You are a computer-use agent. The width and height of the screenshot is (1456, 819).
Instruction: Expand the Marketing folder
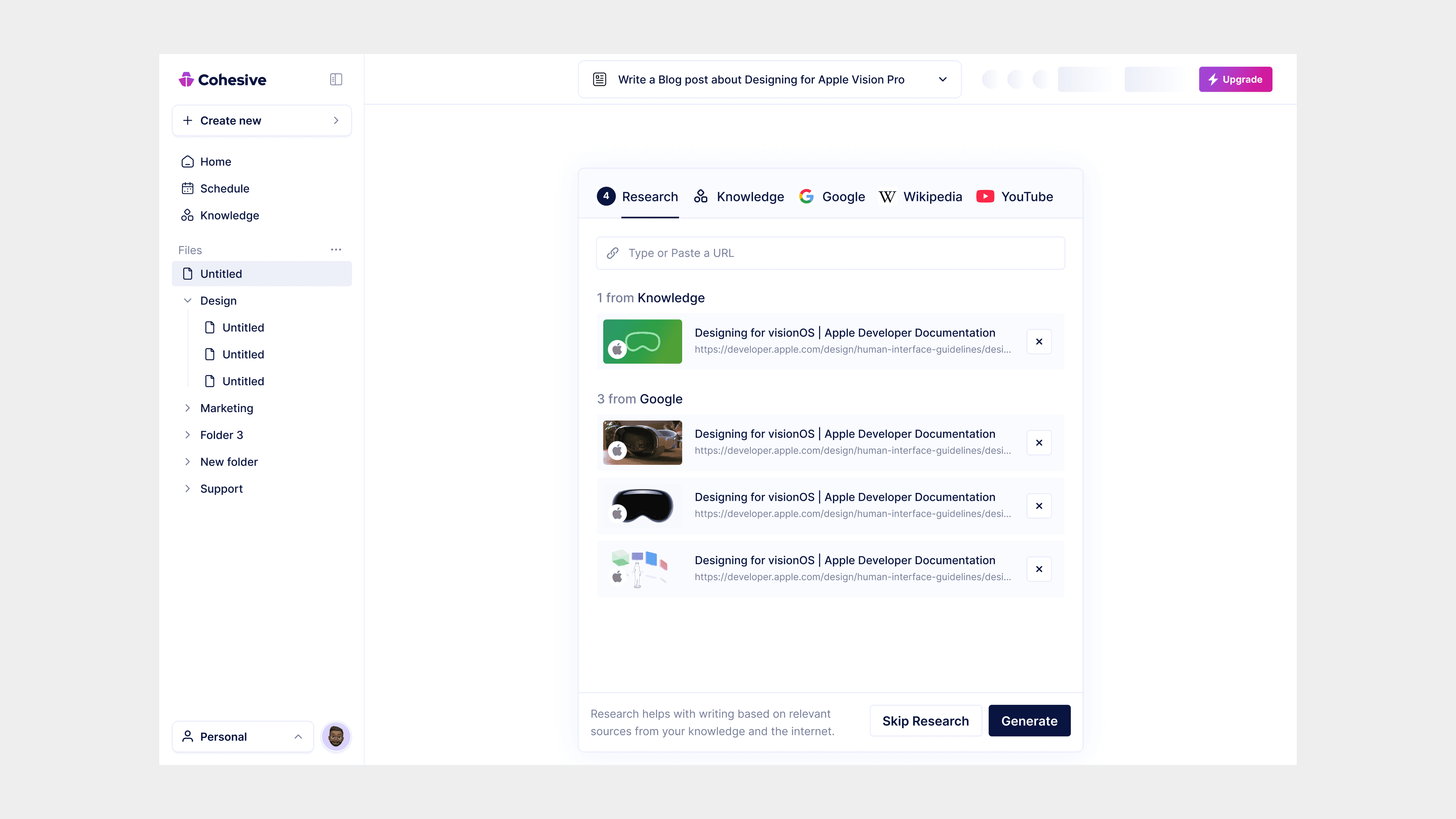pos(188,408)
